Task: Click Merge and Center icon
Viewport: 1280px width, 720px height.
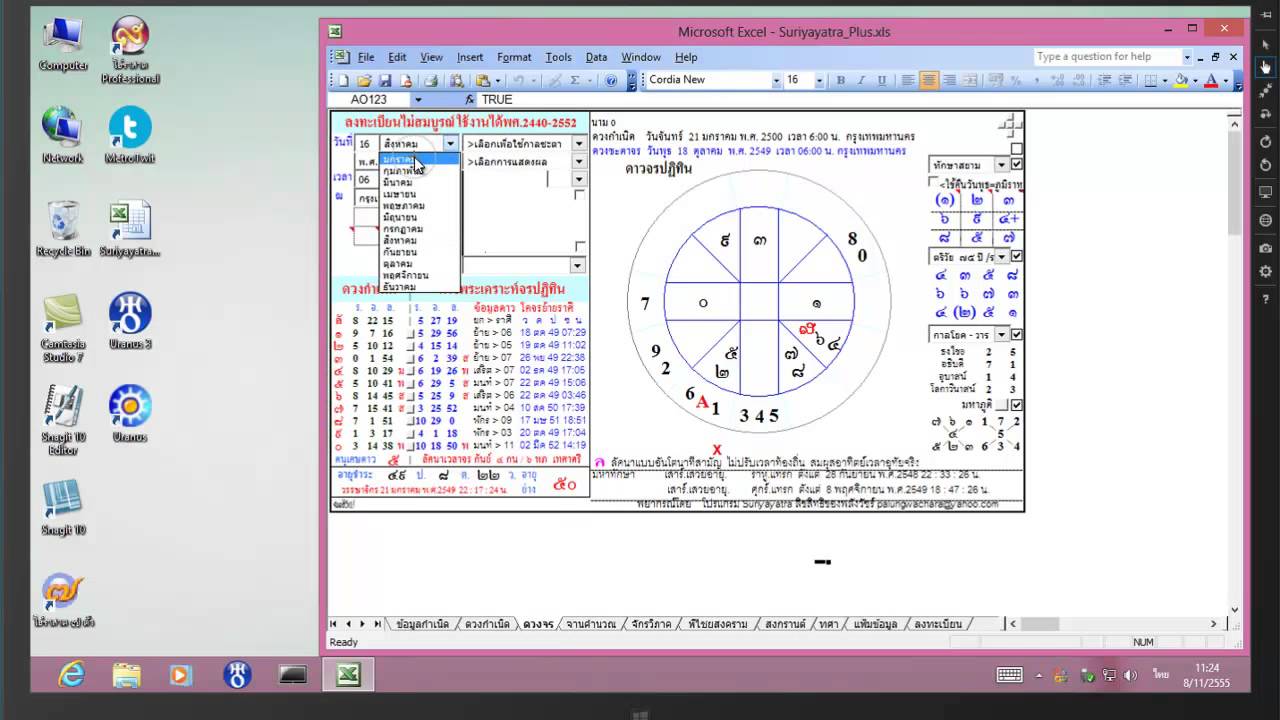Action: pyautogui.click(x=970, y=81)
